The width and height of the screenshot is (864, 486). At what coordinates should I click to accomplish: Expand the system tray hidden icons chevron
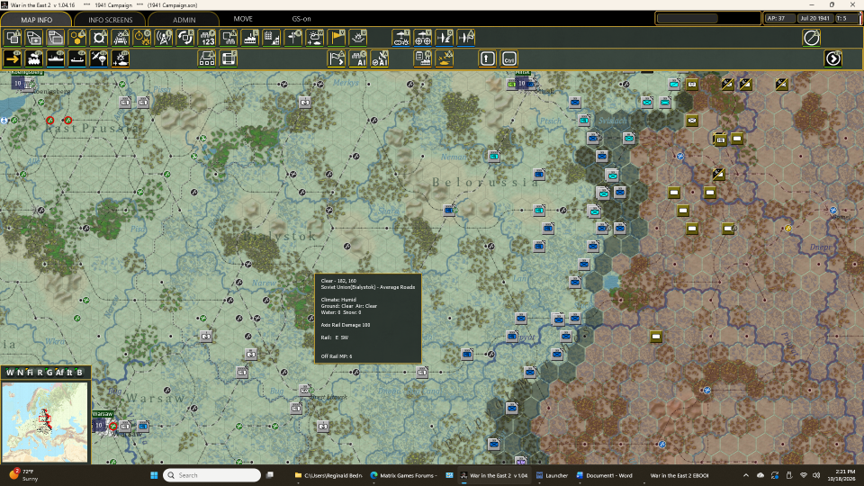(746, 475)
